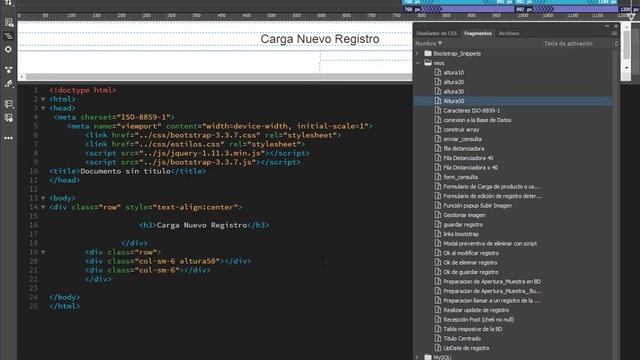The image size is (640, 360).
Task: Click the format source code icon
Action: click(x=9, y=84)
